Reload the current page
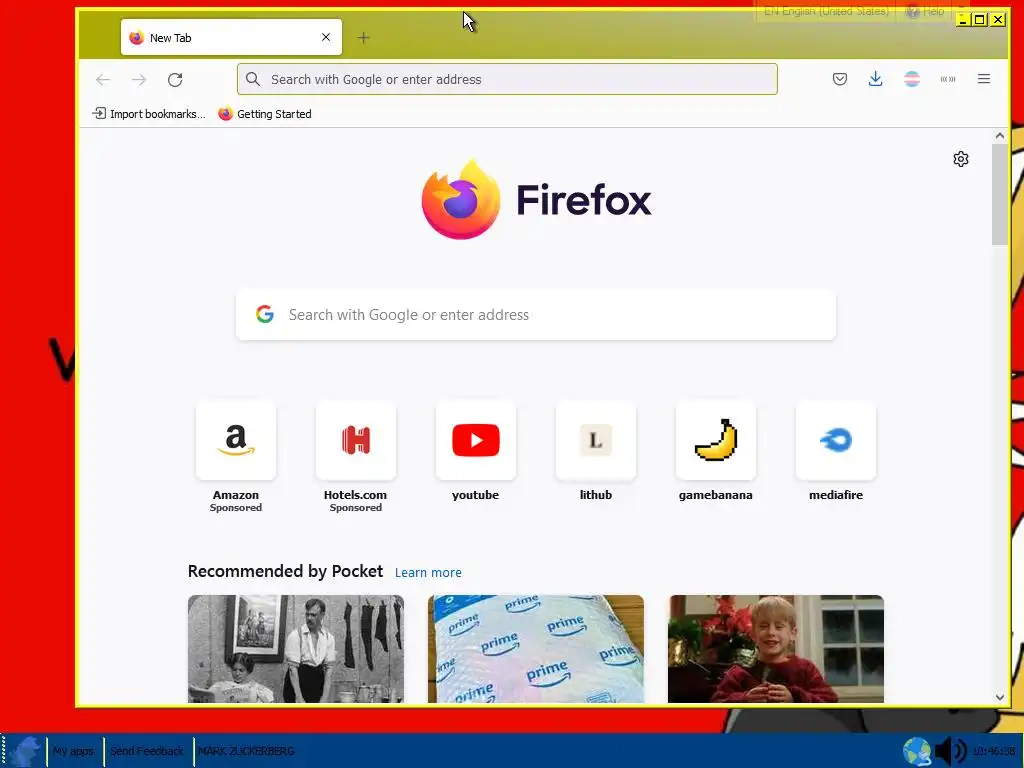 175,80
